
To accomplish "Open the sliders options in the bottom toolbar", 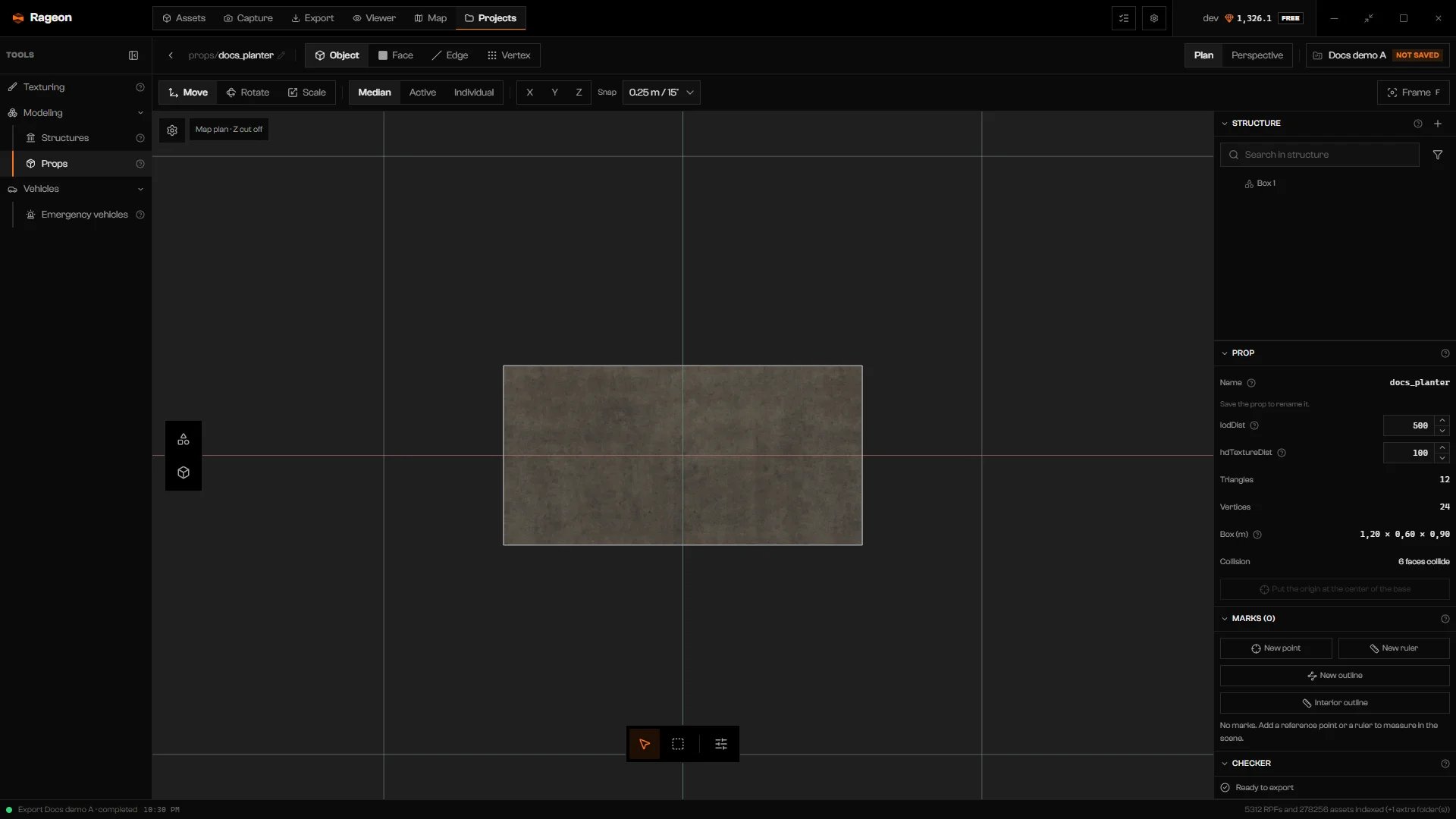I will (x=721, y=744).
